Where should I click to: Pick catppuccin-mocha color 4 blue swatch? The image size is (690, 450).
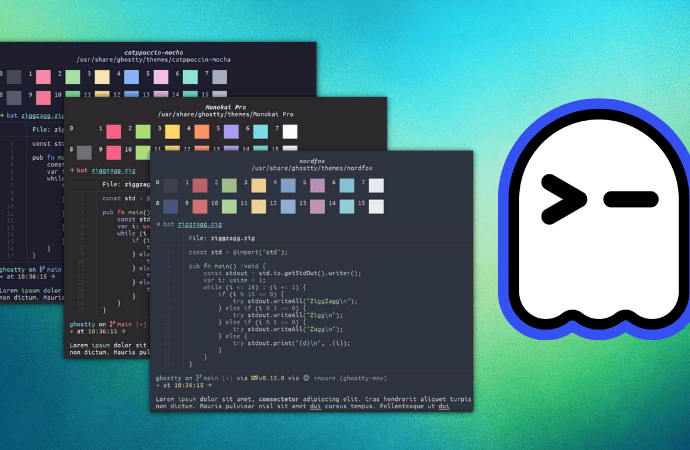click(x=132, y=77)
